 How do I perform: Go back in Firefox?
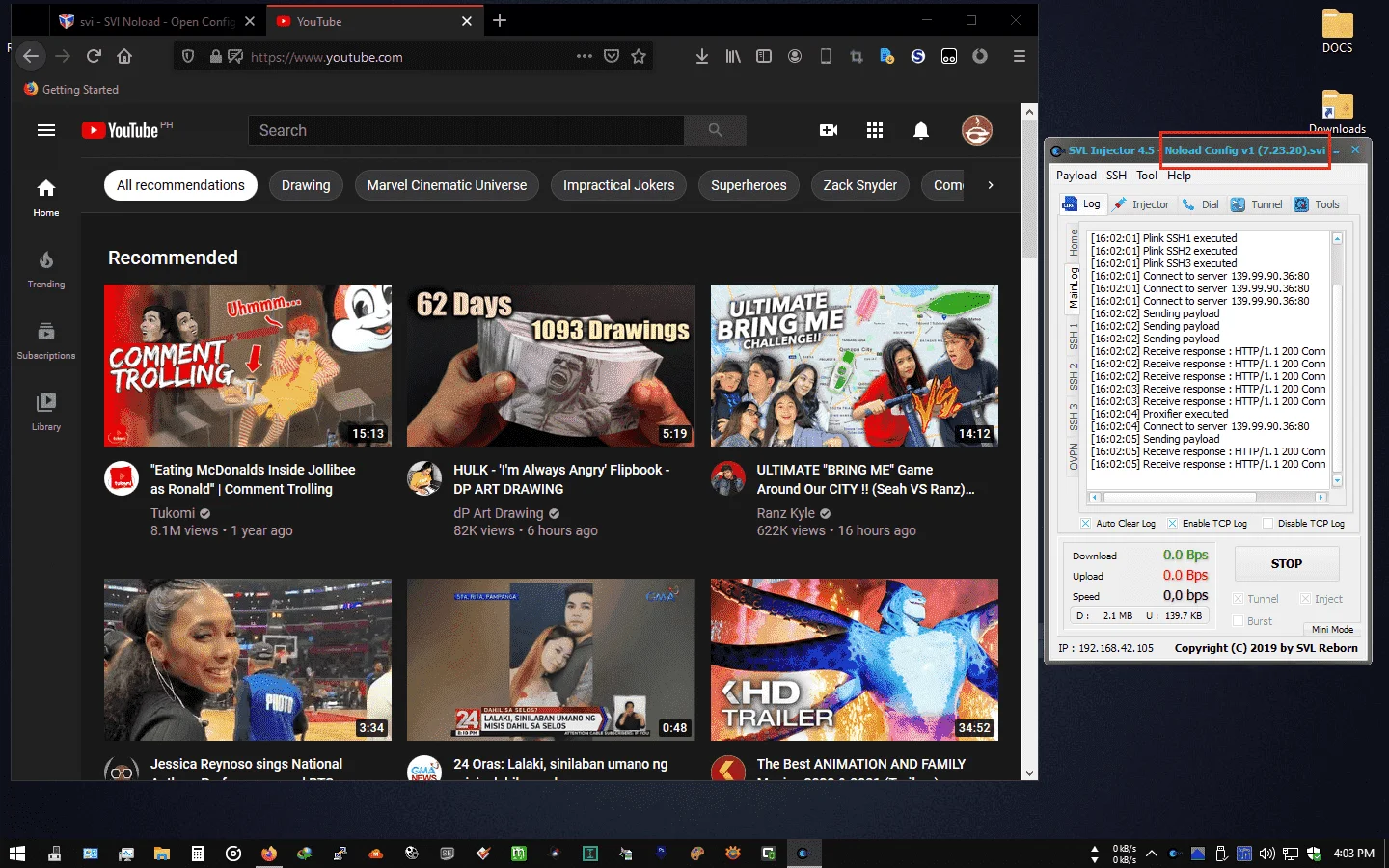[x=31, y=56]
